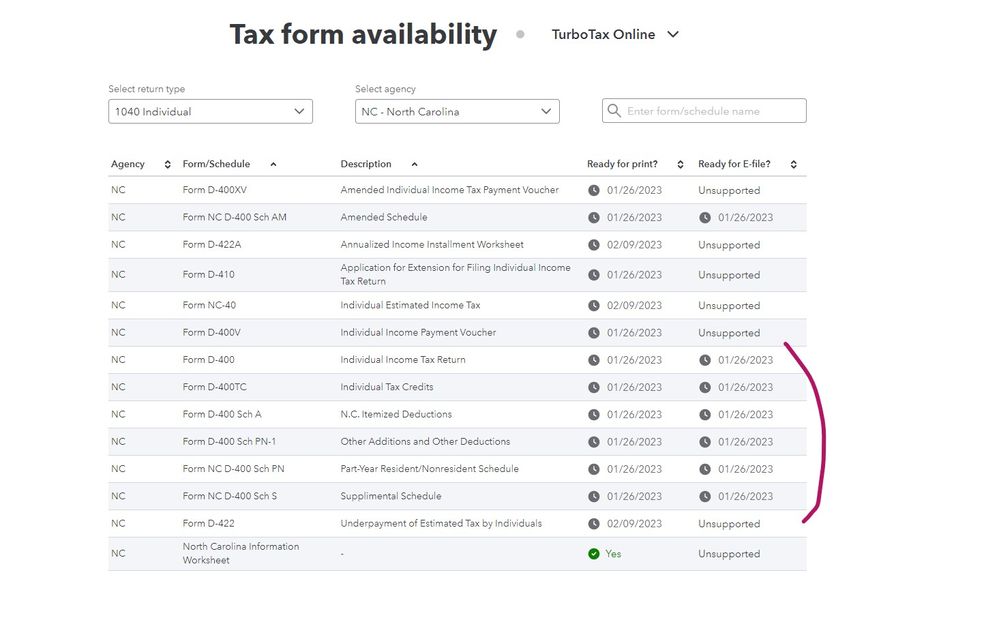Expand the NC - North Carolina agency dropdown
Screen dimensions: 999x629
tap(457, 111)
